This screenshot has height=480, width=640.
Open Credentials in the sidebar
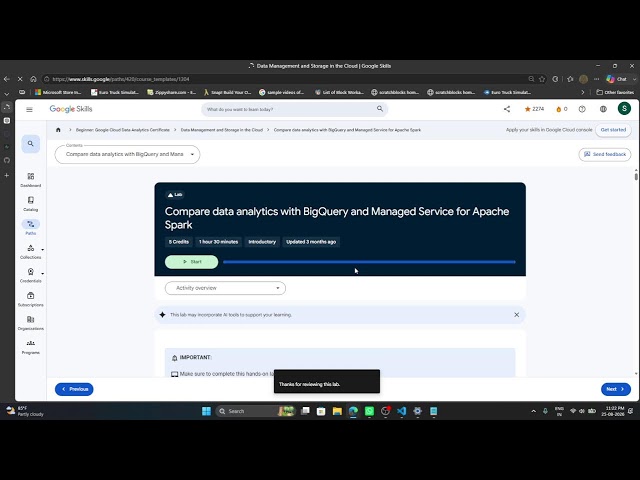tap(31, 276)
